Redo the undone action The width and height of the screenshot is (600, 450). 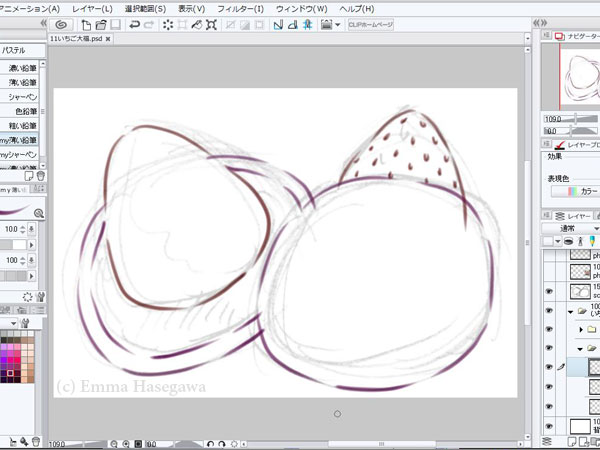149,25
